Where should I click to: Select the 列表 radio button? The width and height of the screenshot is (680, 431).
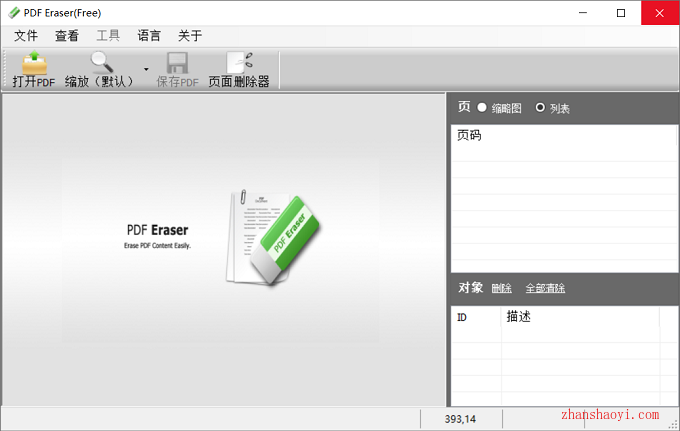click(x=541, y=108)
